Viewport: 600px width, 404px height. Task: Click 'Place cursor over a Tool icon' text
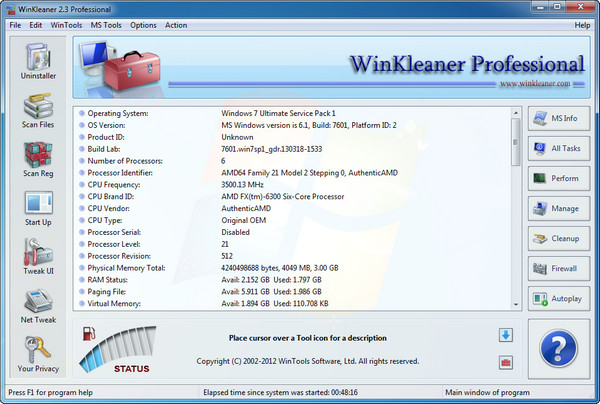pos(308,338)
